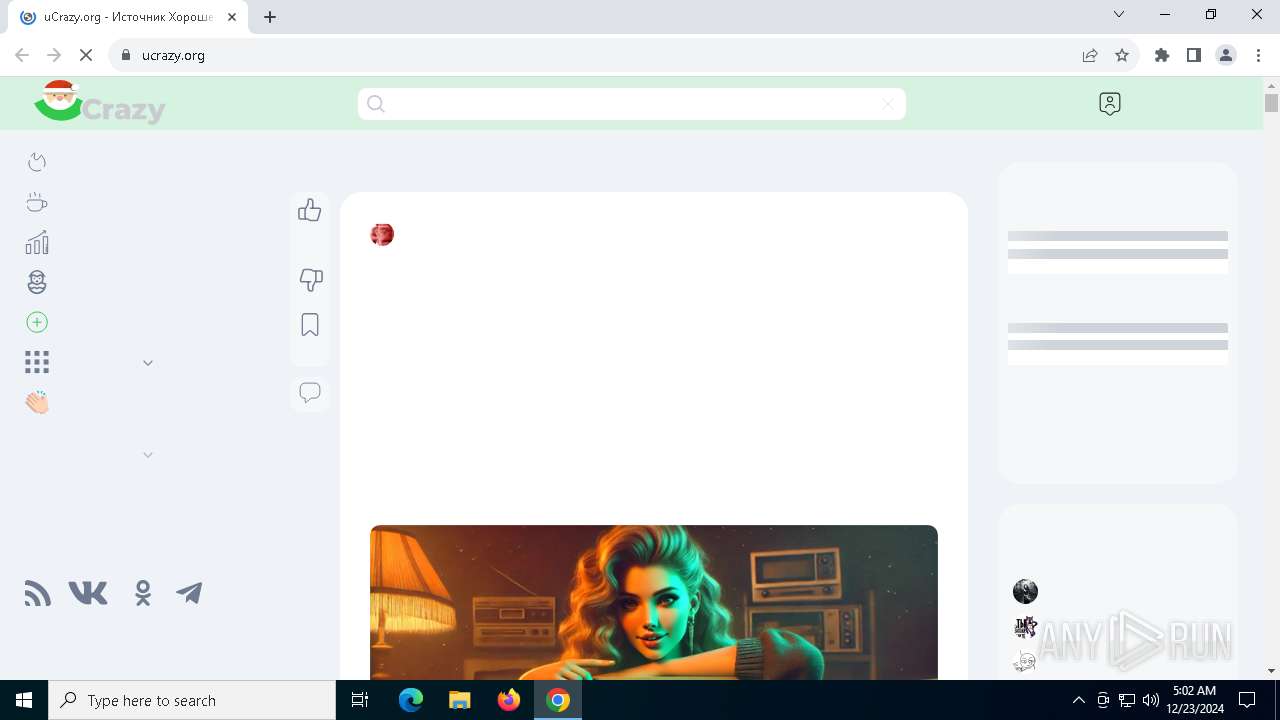Open the tab search dropdown arrow

click(x=1119, y=14)
